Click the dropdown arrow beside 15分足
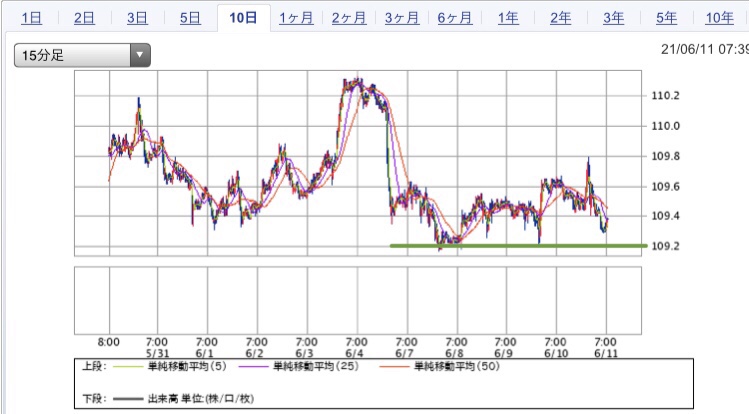Image resolution: width=749 pixels, height=414 pixels. (x=140, y=55)
